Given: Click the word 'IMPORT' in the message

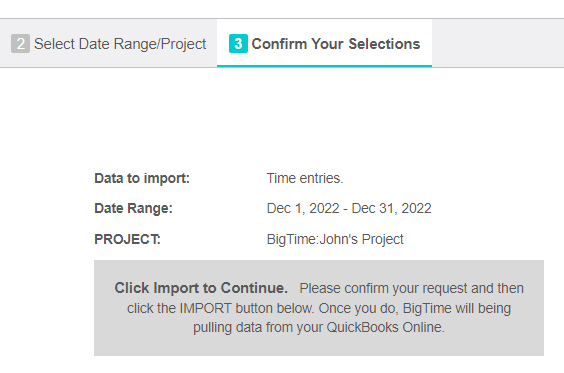Looking at the screenshot, I should [205, 308].
